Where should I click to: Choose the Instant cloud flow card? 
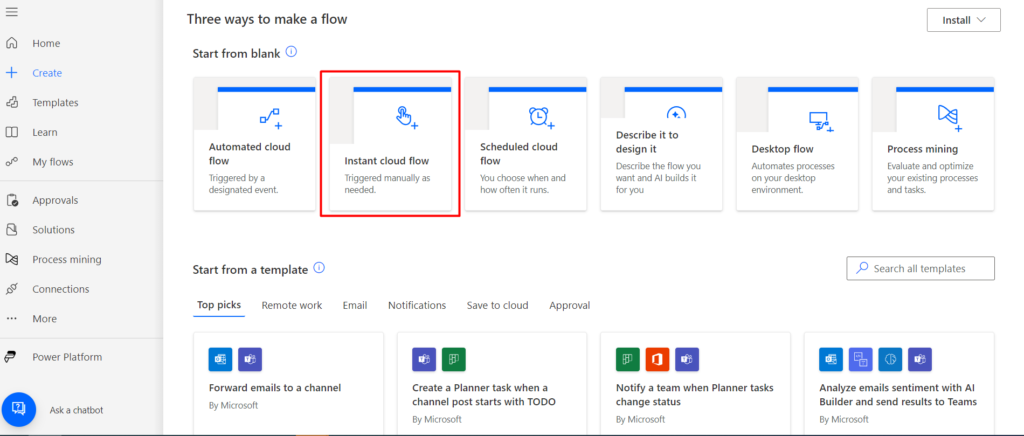click(390, 144)
